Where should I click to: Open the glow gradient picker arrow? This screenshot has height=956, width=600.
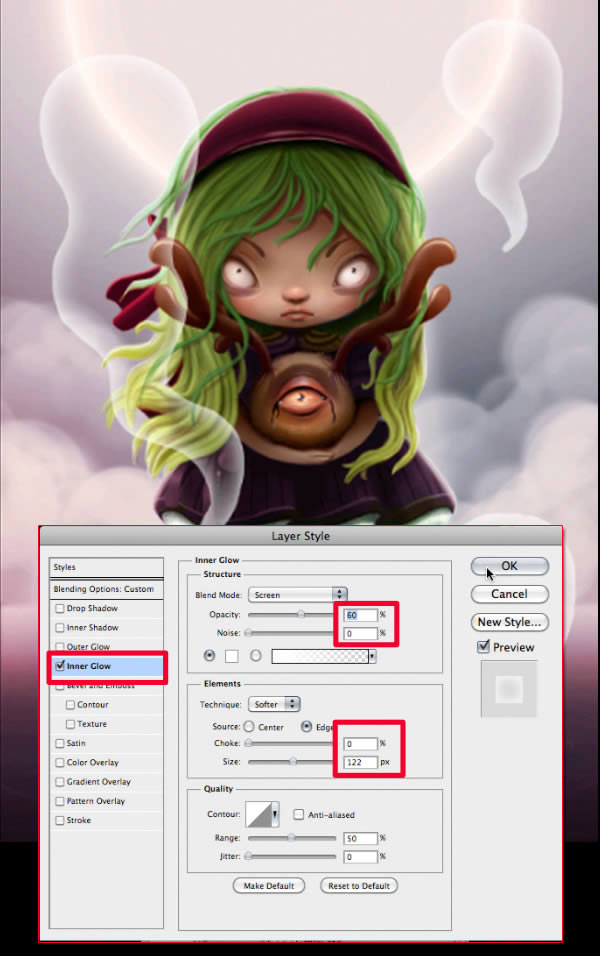[372, 656]
